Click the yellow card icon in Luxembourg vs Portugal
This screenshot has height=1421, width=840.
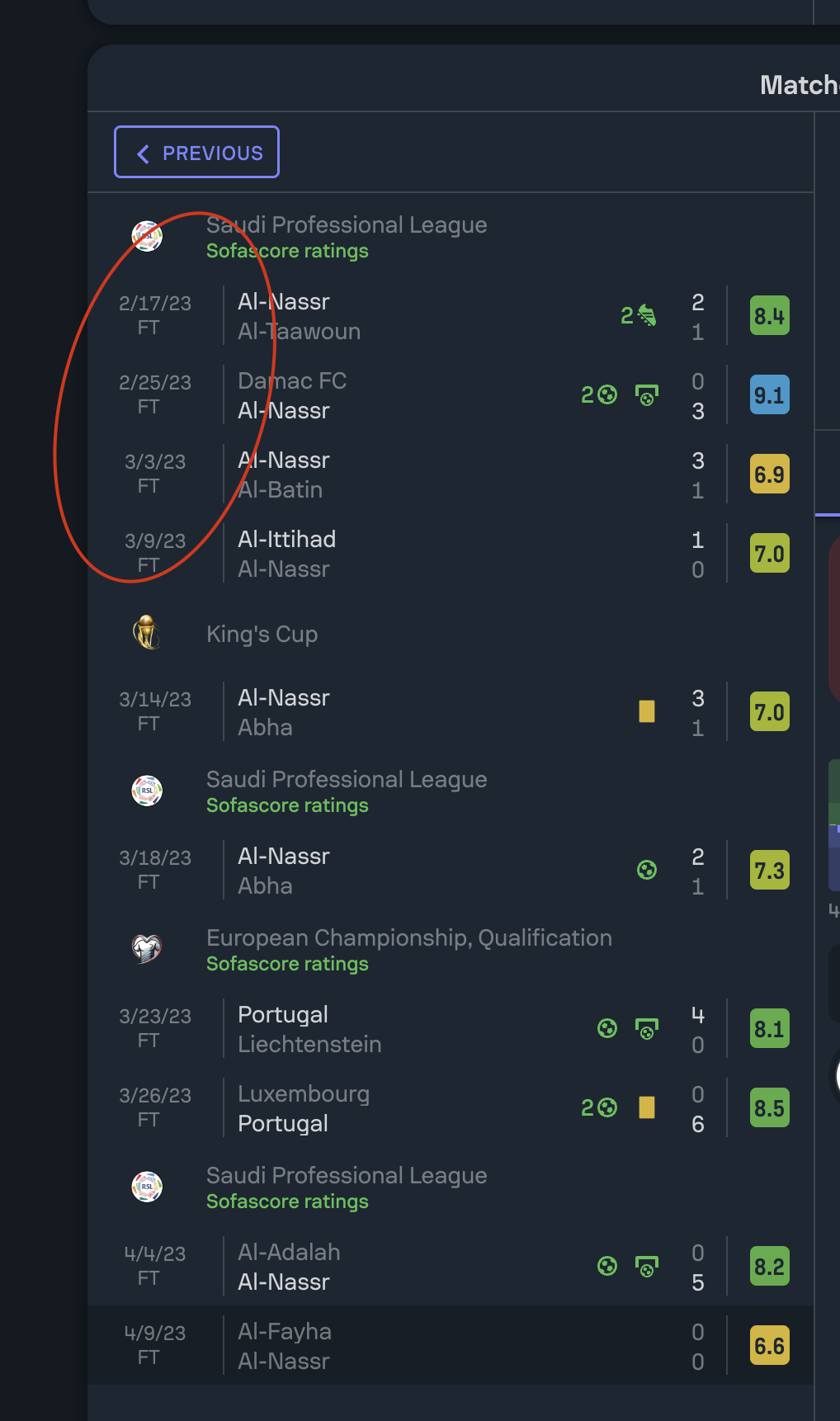(x=646, y=1107)
